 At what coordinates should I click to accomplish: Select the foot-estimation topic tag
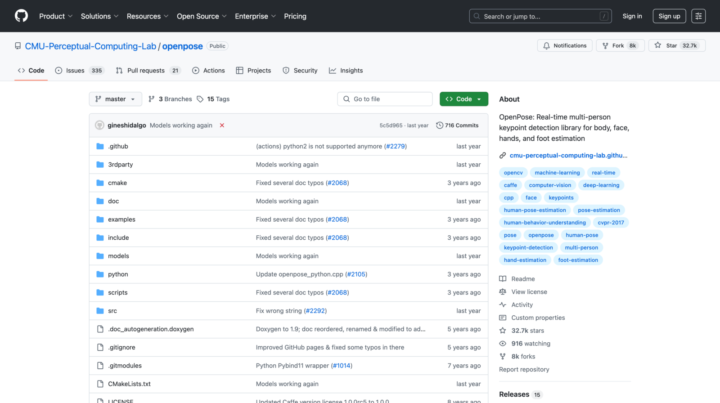click(x=578, y=260)
